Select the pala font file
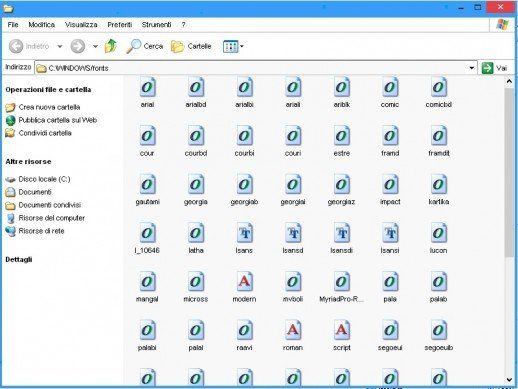This screenshot has width=518, height=389. [x=390, y=287]
